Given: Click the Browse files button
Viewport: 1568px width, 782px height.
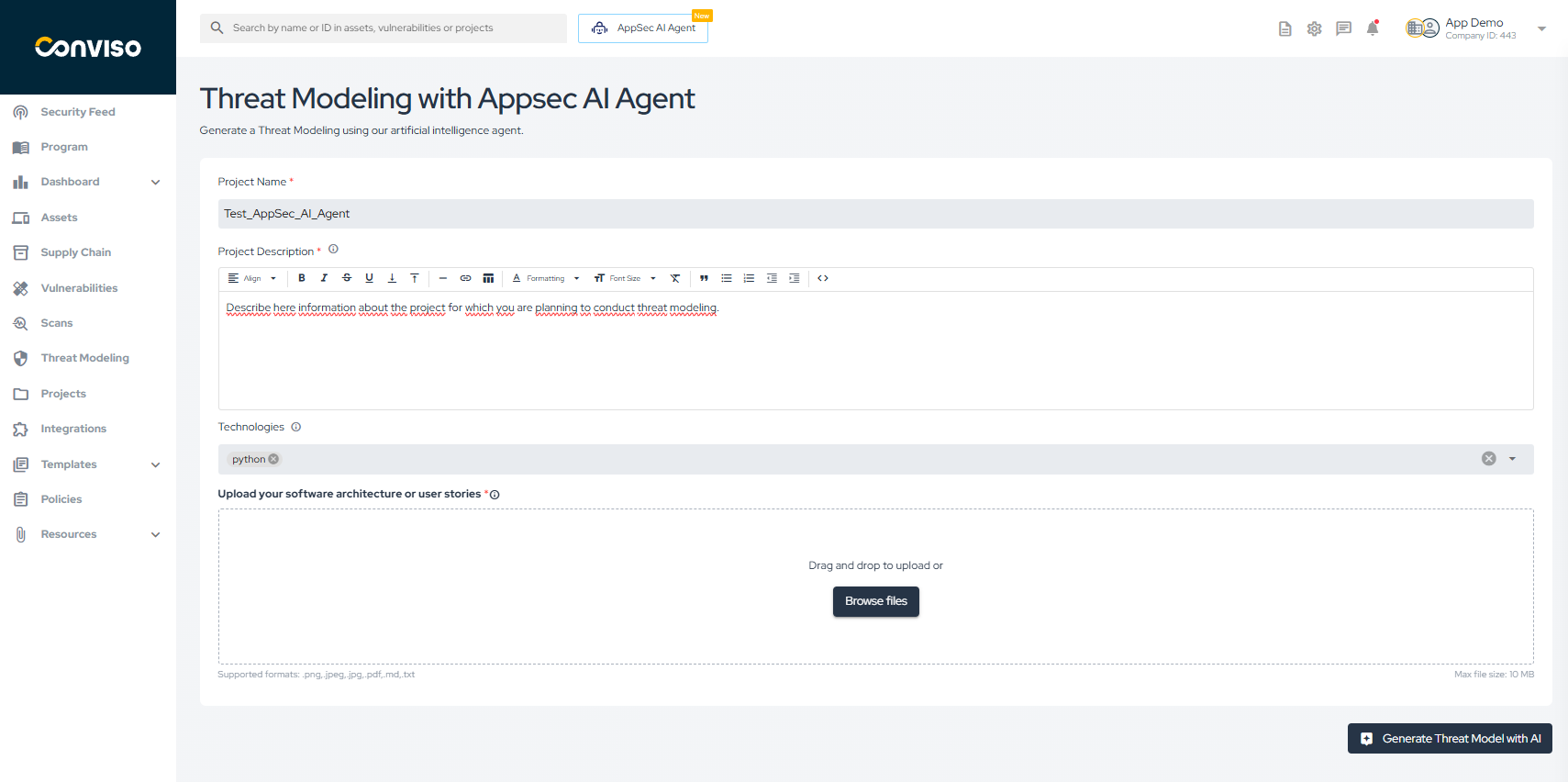Looking at the screenshot, I should tap(875, 601).
